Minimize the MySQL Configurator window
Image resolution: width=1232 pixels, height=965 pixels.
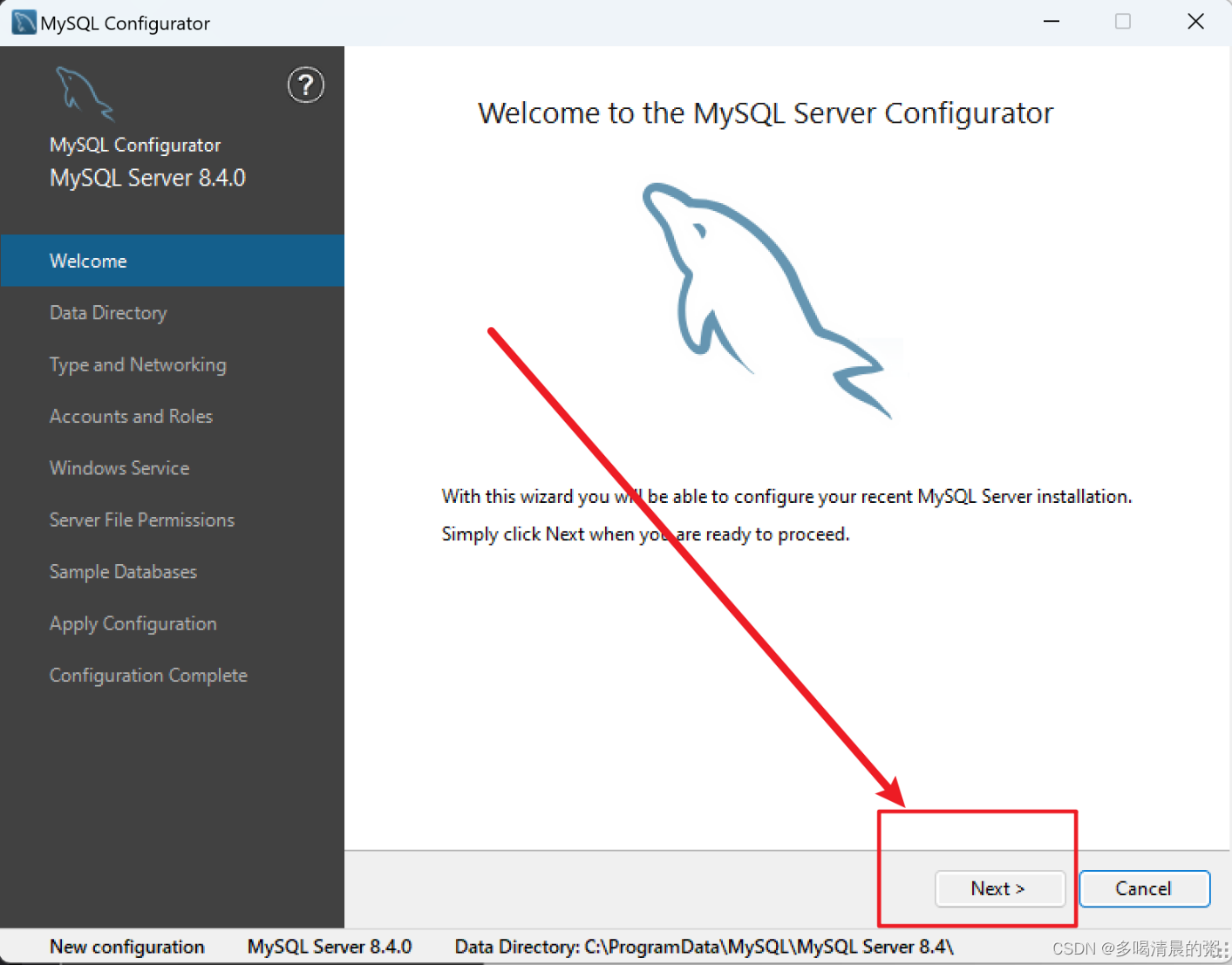pyautogui.click(x=1052, y=22)
